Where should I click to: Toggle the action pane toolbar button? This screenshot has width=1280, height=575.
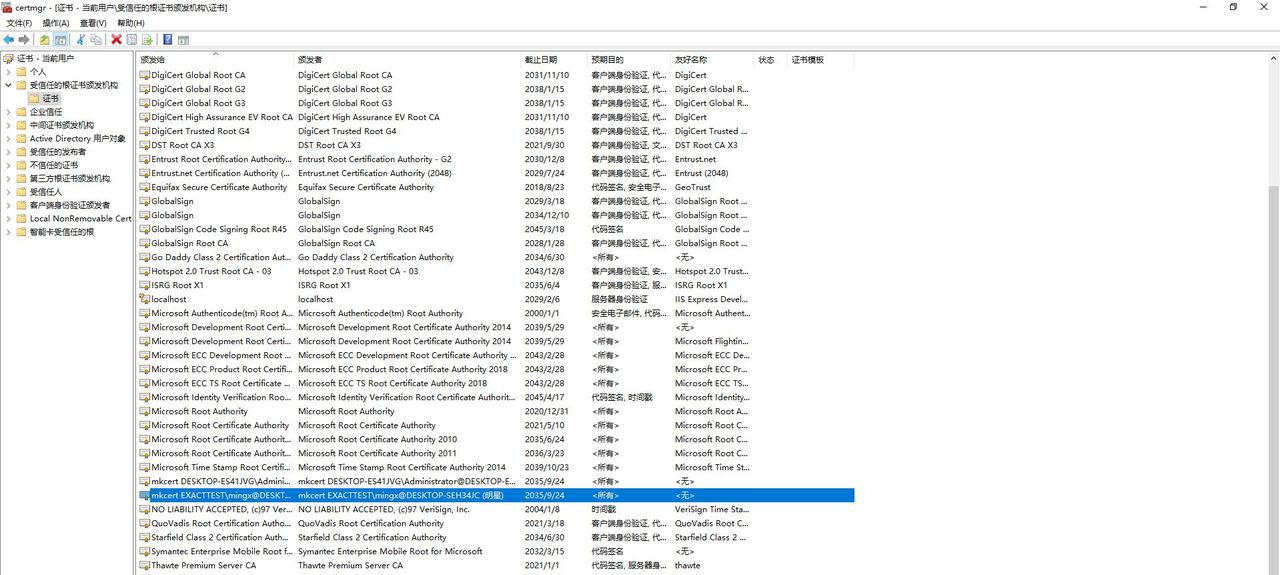pos(184,40)
